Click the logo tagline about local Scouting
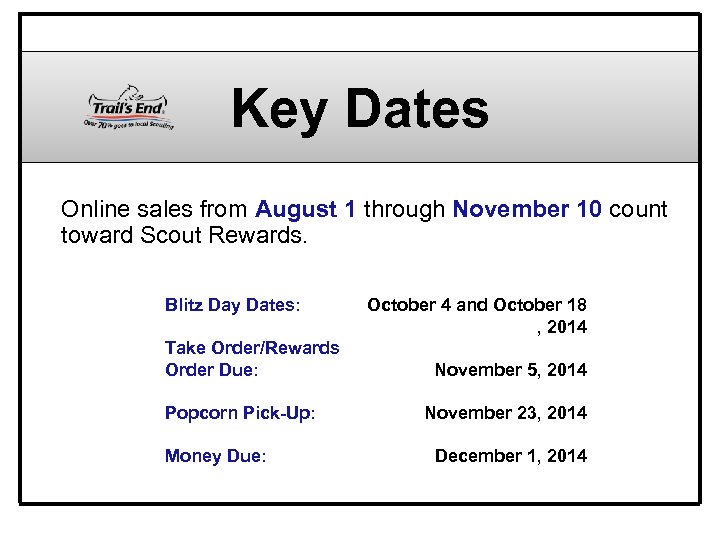The height and width of the screenshot is (540, 720). [x=129, y=124]
